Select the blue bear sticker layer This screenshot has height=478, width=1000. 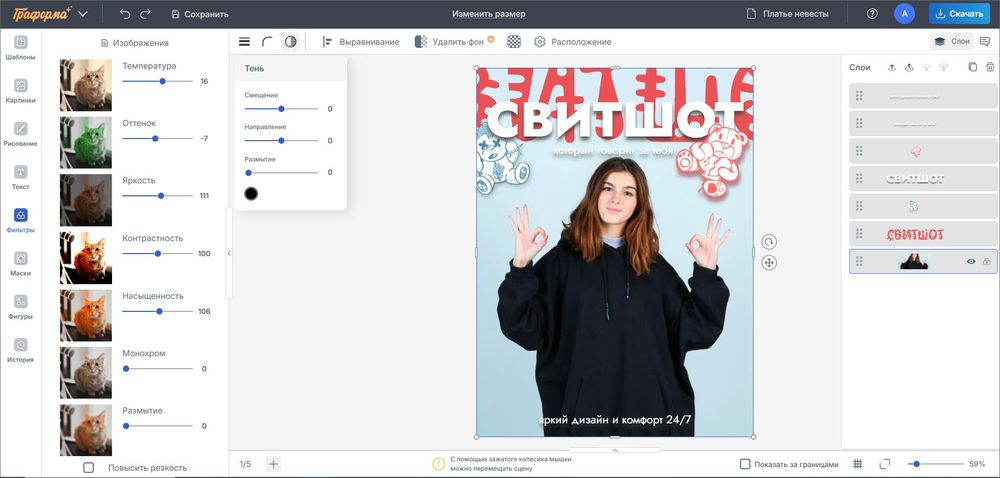click(923, 206)
